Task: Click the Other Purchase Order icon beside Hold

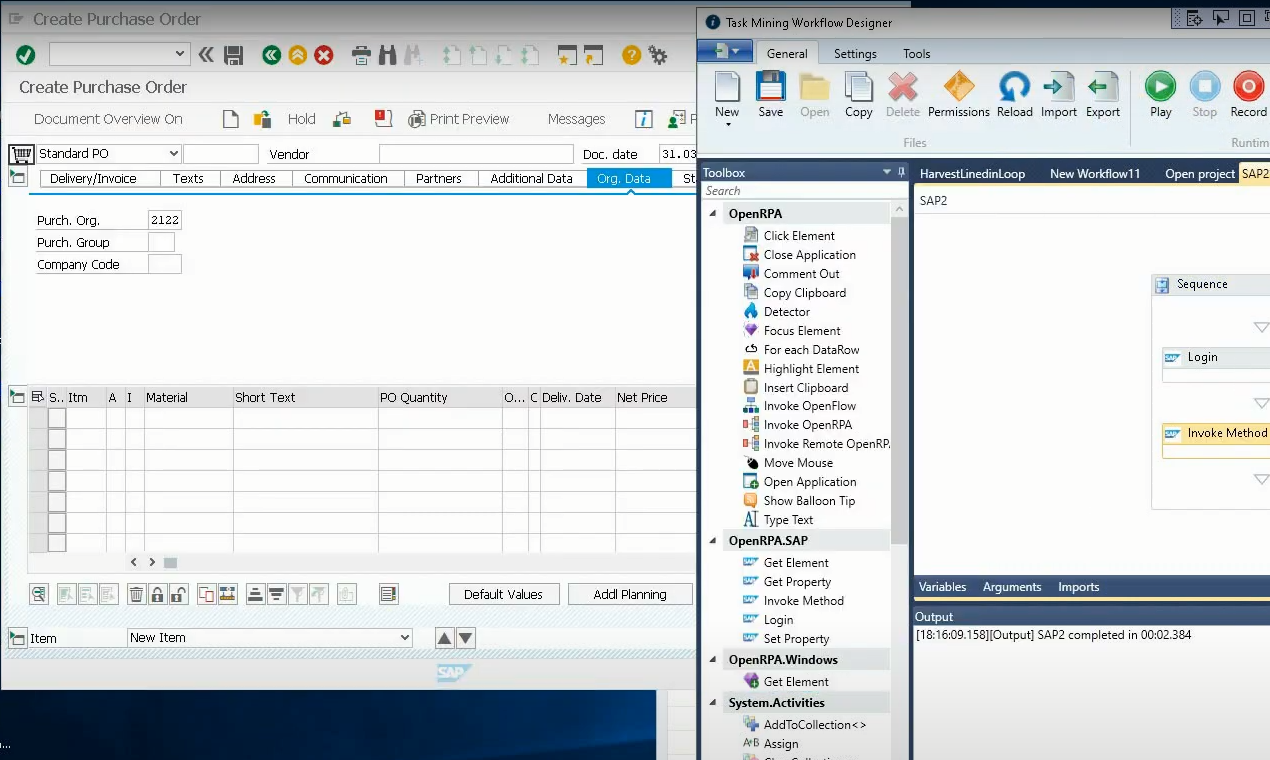Action: coord(262,119)
